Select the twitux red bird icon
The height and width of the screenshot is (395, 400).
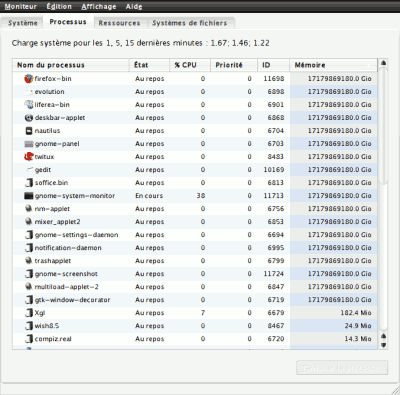click(x=29, y=157)
